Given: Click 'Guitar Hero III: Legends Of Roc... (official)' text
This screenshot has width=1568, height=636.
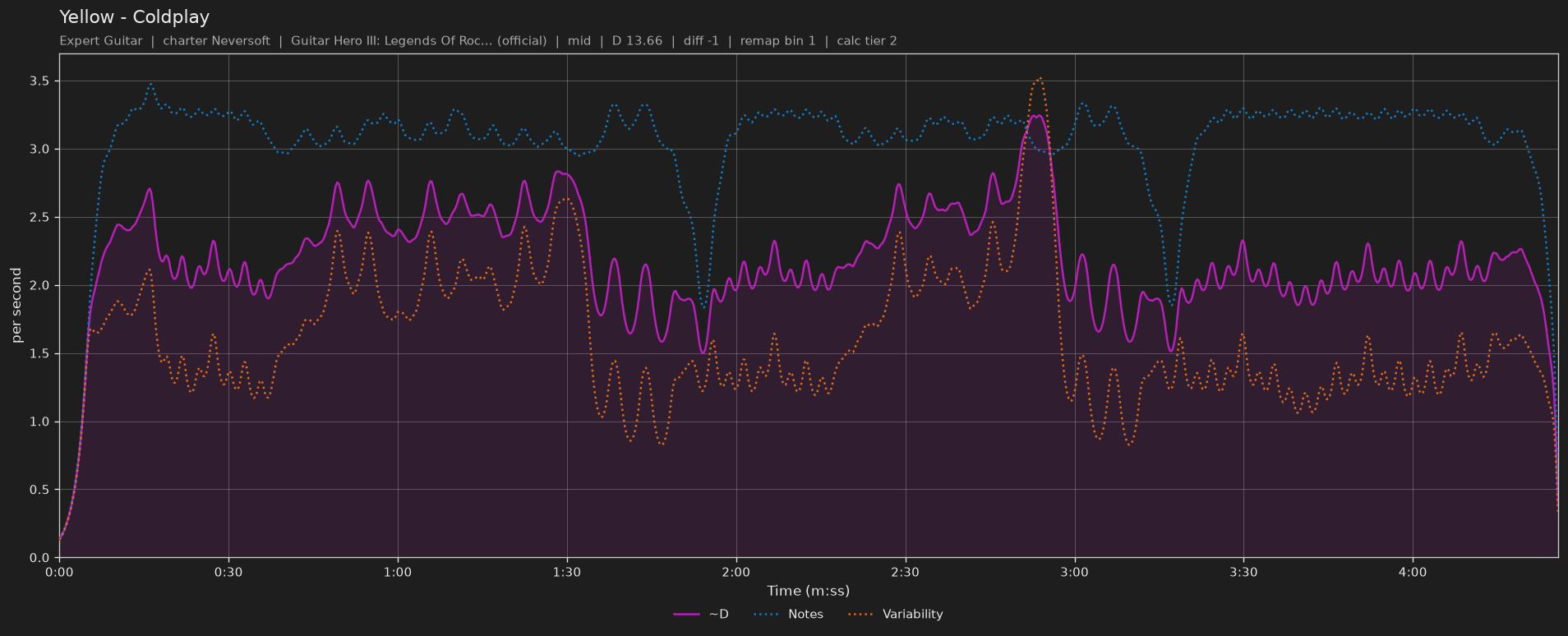Looking at the screenshot, I should (x=418, y=41).
